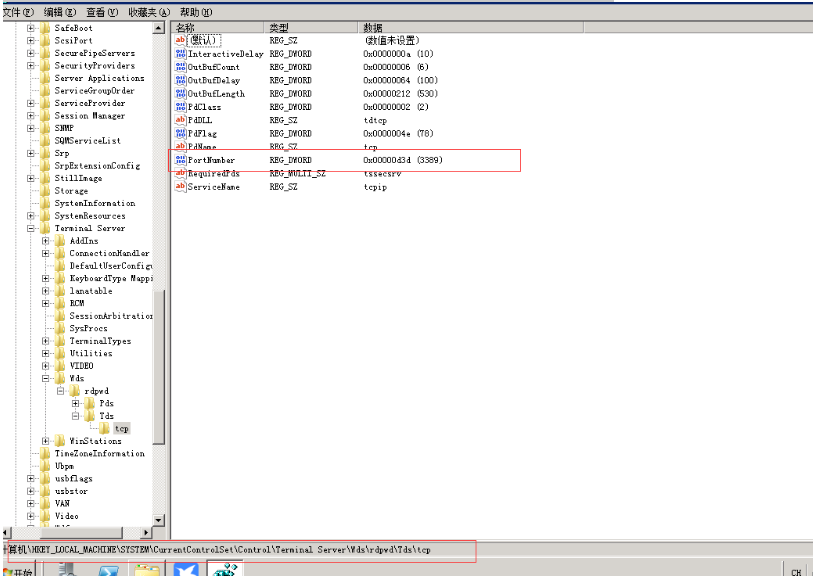Screen dimensions: 813x582
Task: Open the 编辑 (Edit) menu
Action: [x=58, y=12]
